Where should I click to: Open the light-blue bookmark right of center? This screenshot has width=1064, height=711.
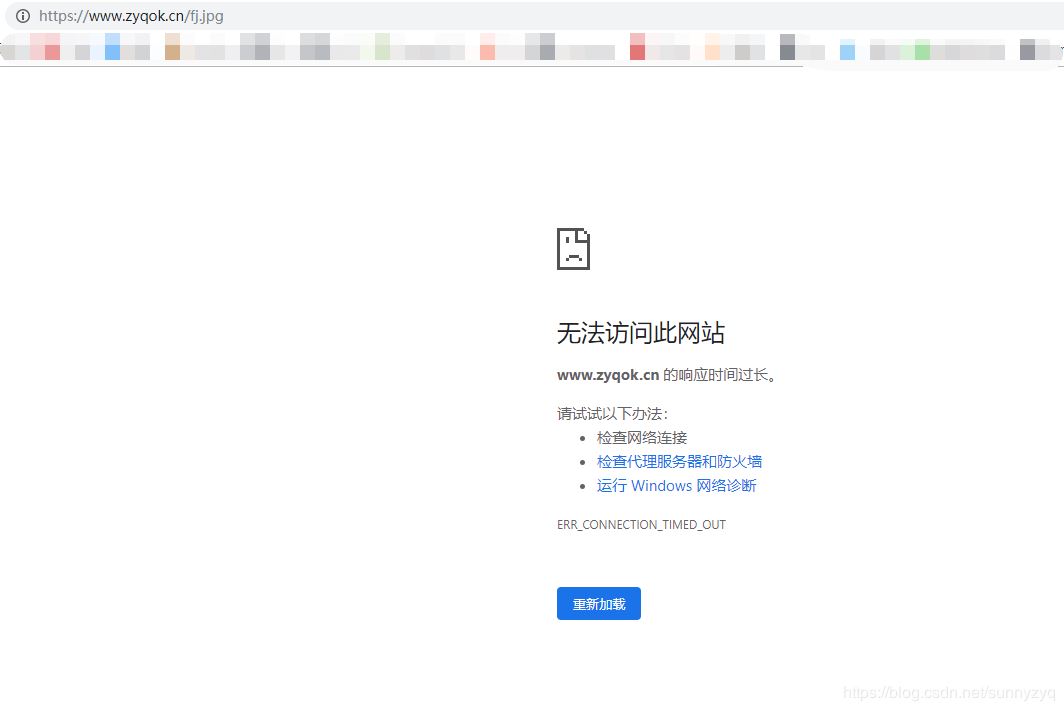pyautogui.click(x=846, y=47)
